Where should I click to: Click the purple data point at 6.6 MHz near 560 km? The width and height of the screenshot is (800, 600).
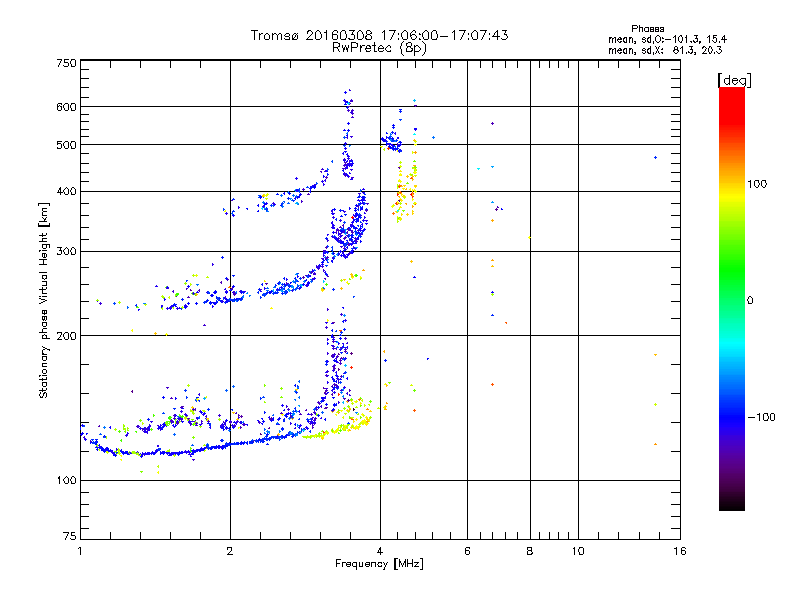click(x=492, y=123)
